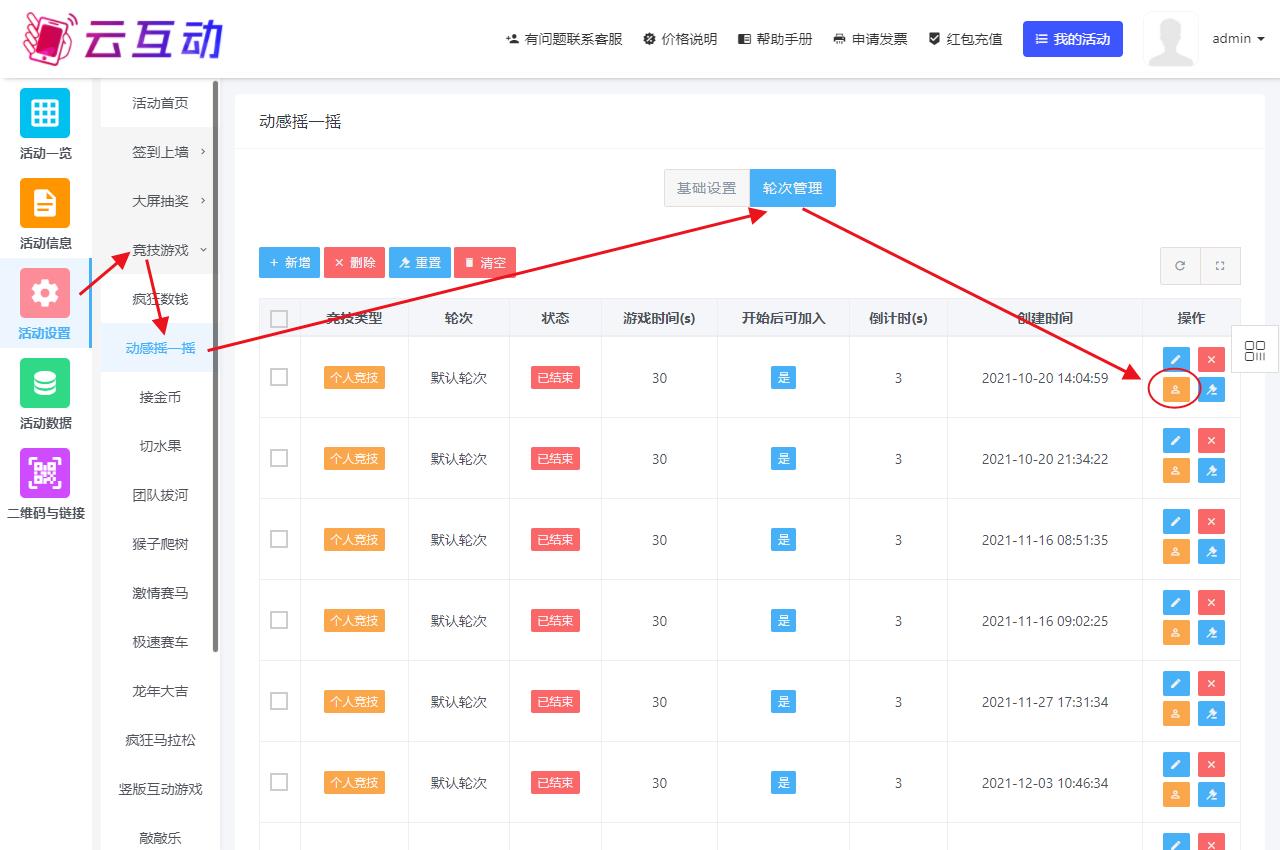Open 申请发票 link
This screenshot has width=1280, height=850.
(870, 39)
